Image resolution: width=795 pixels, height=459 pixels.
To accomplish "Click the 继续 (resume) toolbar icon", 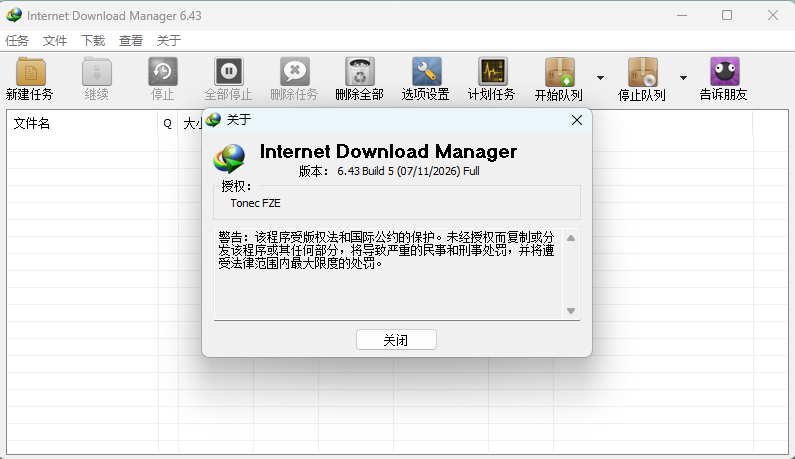I will point(96,72).
